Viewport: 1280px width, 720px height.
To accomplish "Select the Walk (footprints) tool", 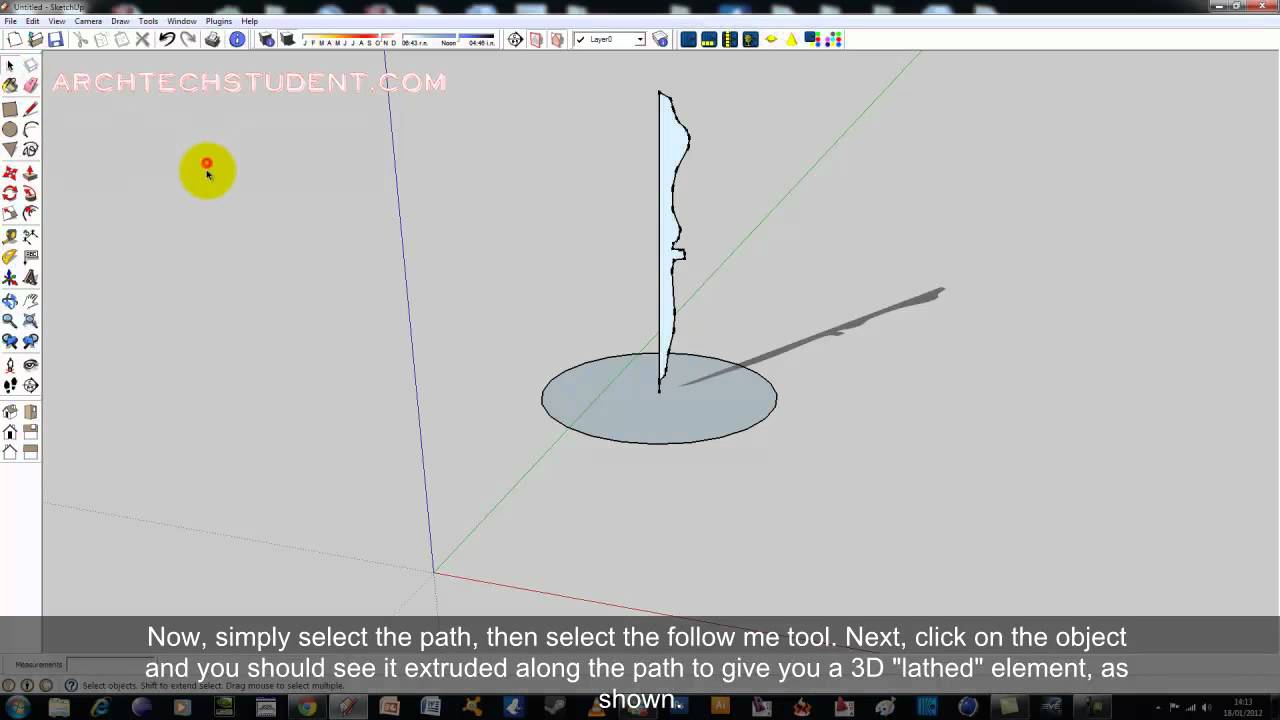I will (10, 386).
